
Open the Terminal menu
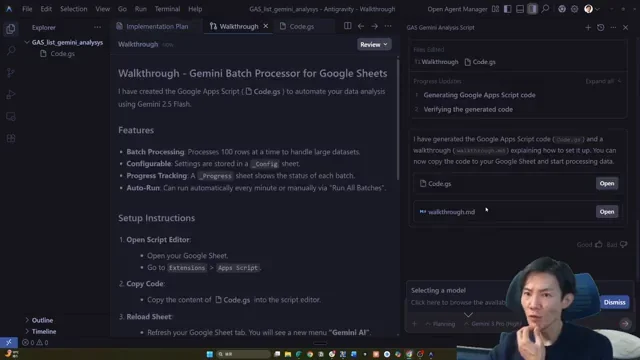point(167,9)
